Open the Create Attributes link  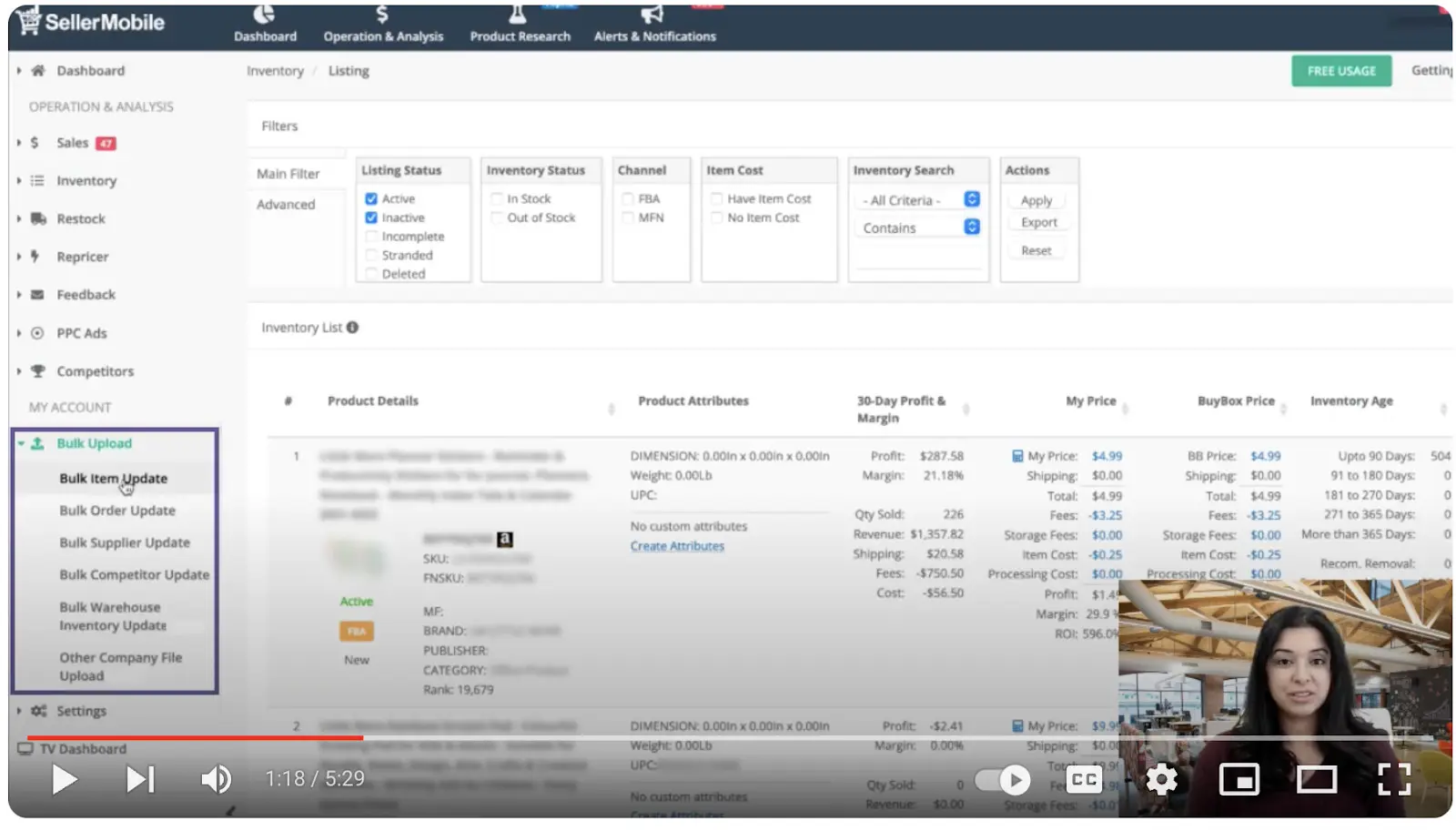pos(677,546)
